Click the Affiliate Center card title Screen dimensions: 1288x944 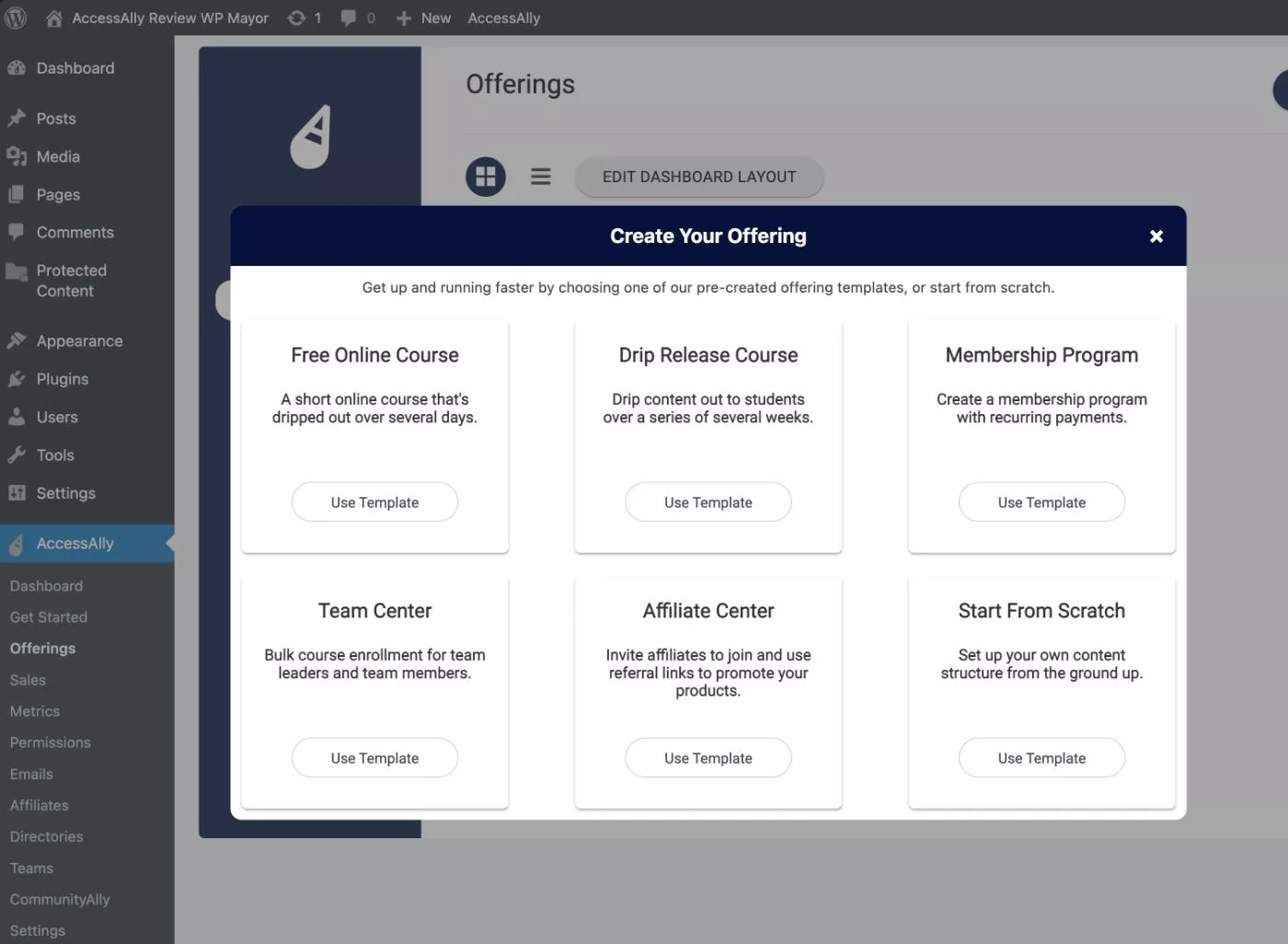(708, 611)
